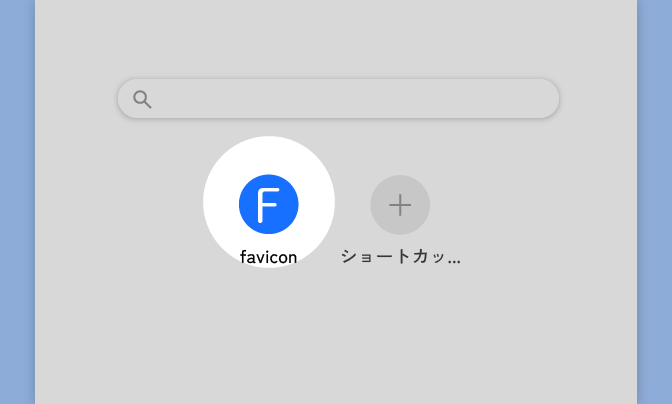
Task: Click empty gray area above search bar
Action: click(336, 39)
